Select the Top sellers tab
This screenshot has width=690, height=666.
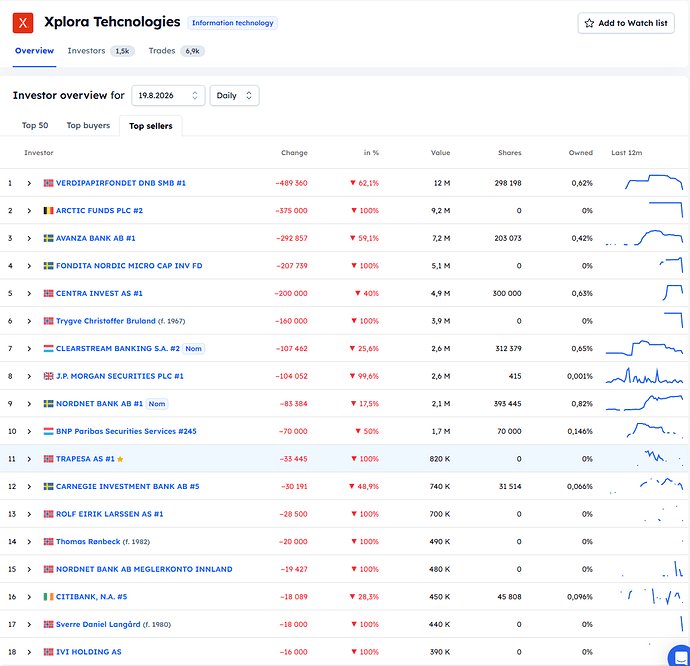(x=150, y=126)
